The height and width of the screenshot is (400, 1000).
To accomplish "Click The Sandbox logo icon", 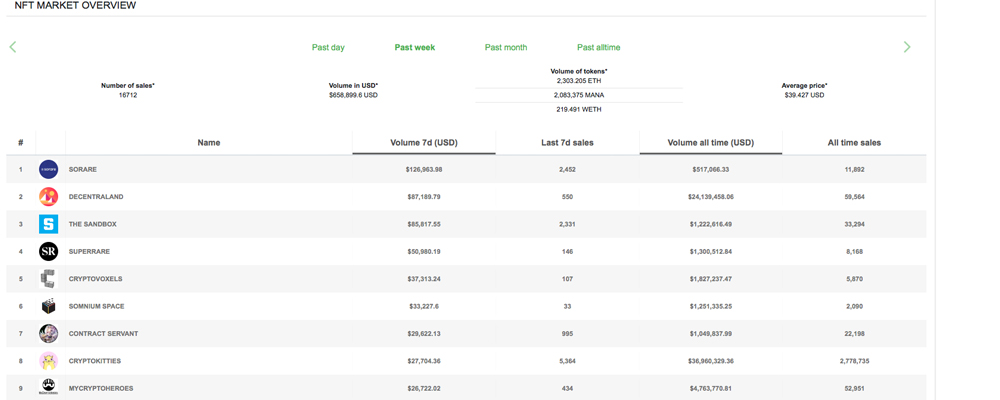I will click(48, 224).
